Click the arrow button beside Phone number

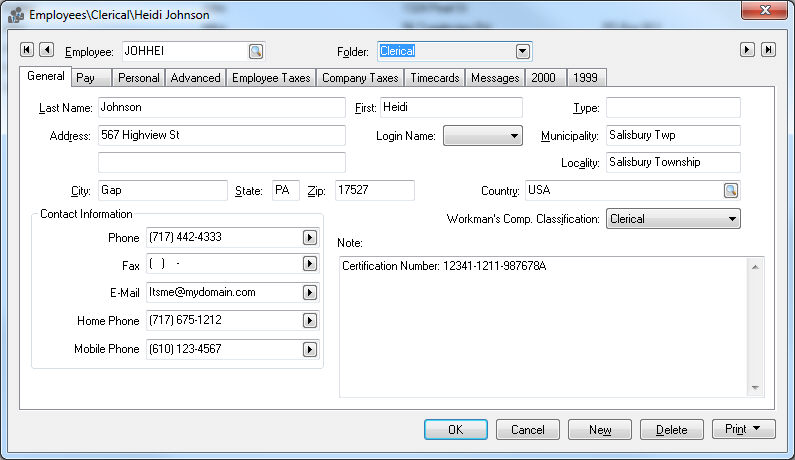(310, 238)
